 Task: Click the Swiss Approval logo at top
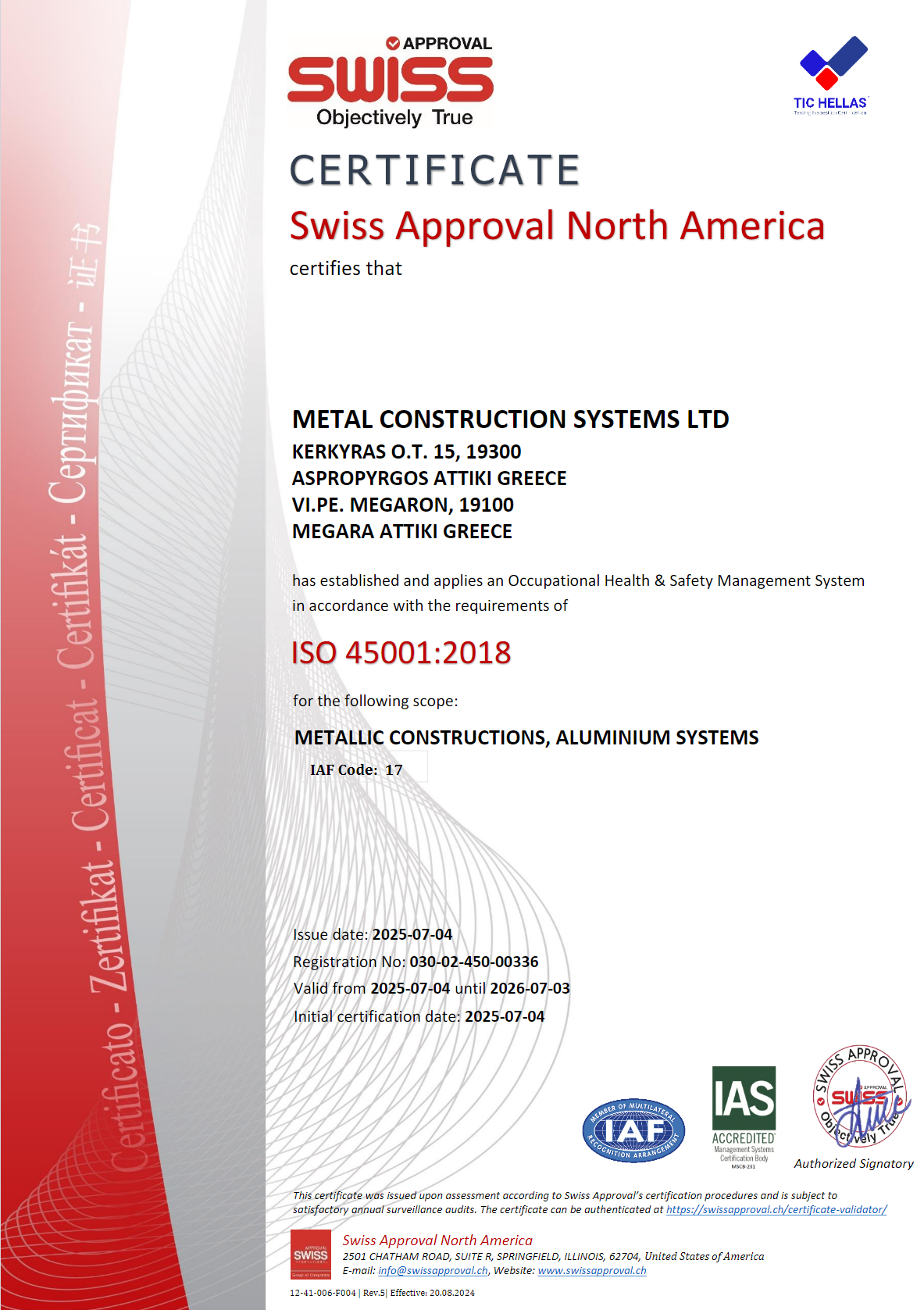(x=391, y=81)
